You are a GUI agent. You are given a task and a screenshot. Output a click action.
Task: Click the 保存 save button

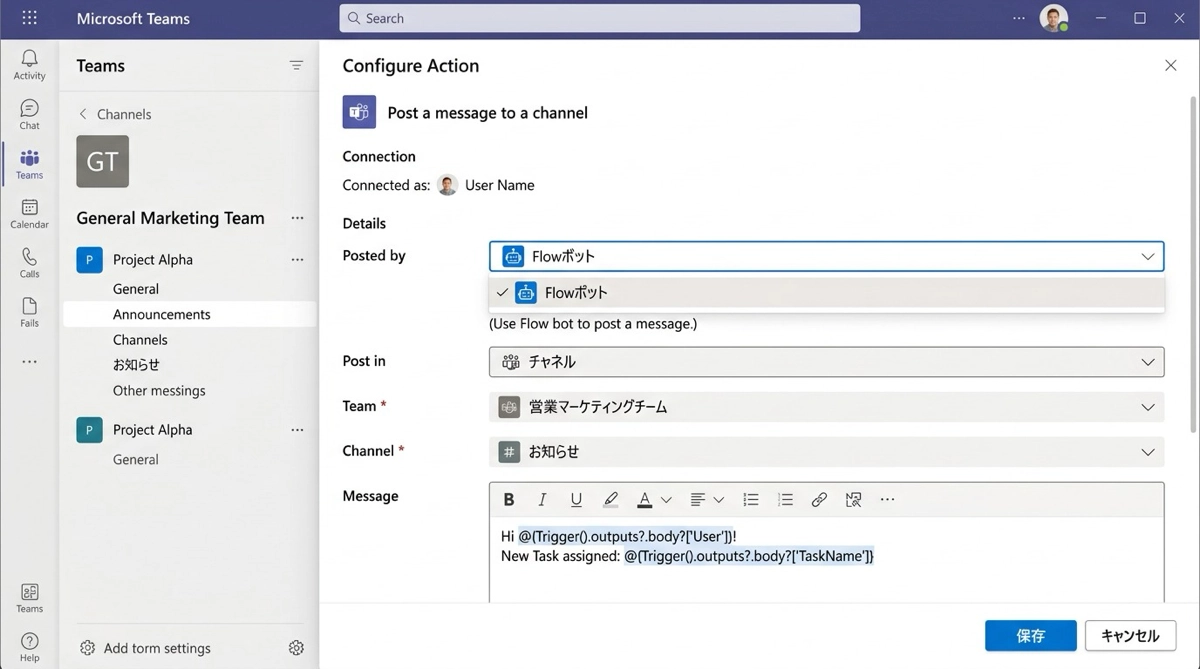(1030, 636)
